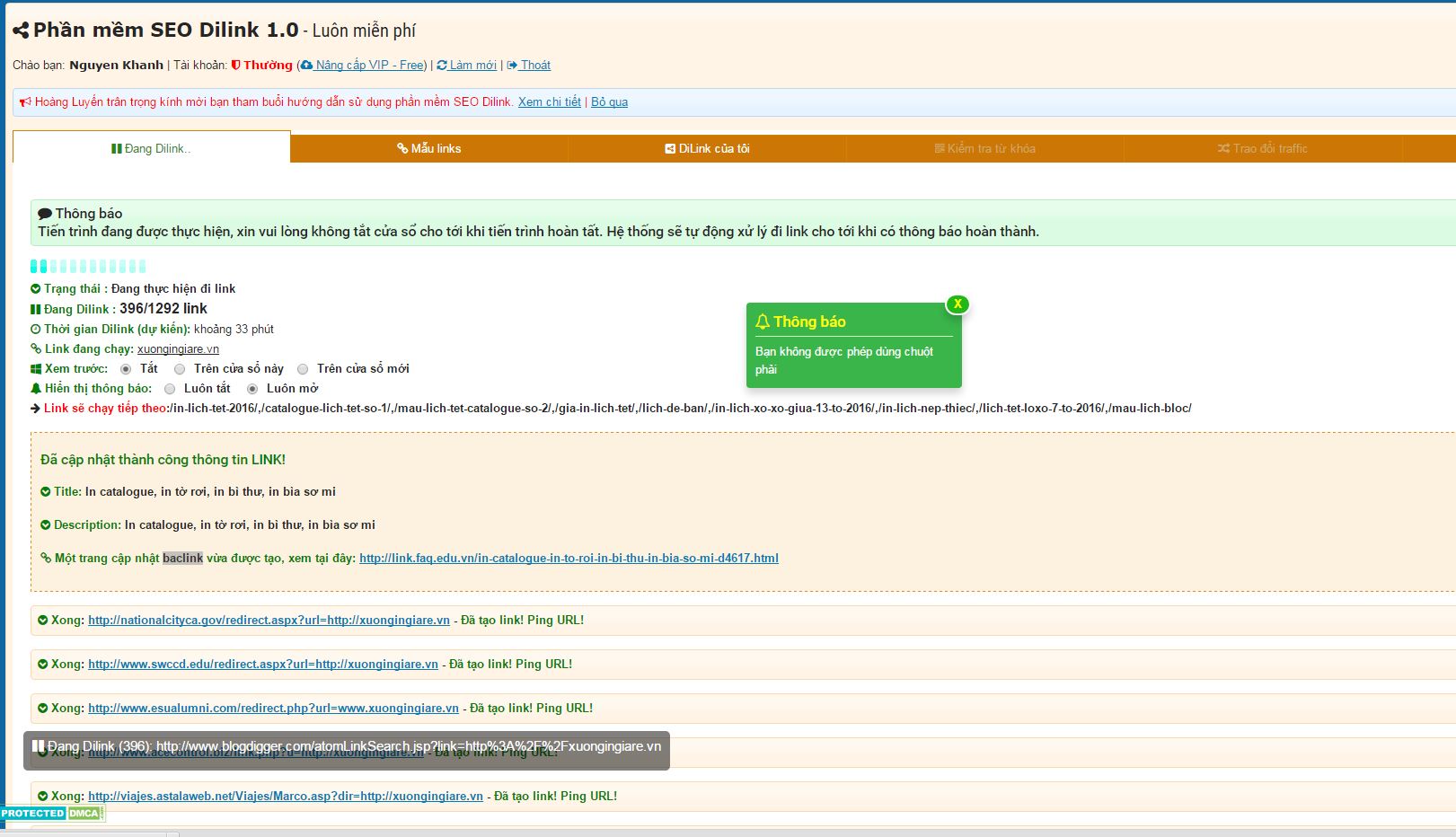Click the red shield icon next to Thường
This screenshot has height=837, width=1456.
pyautogui.click(x=235, y=65)
